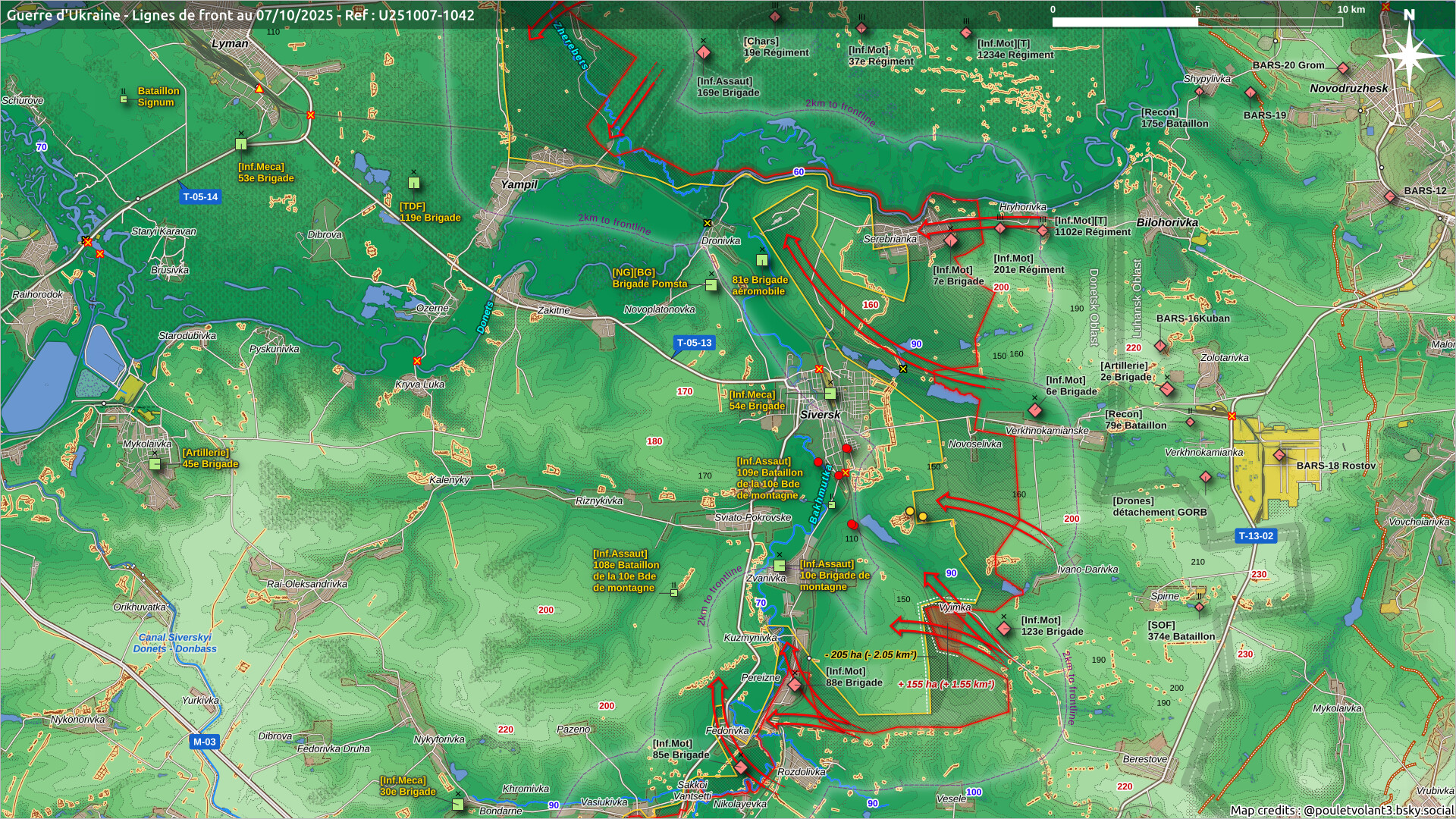
Task: Click the 54e Brigade marker in Siversk
Action: pyautogui.click(x=830, y=394)
